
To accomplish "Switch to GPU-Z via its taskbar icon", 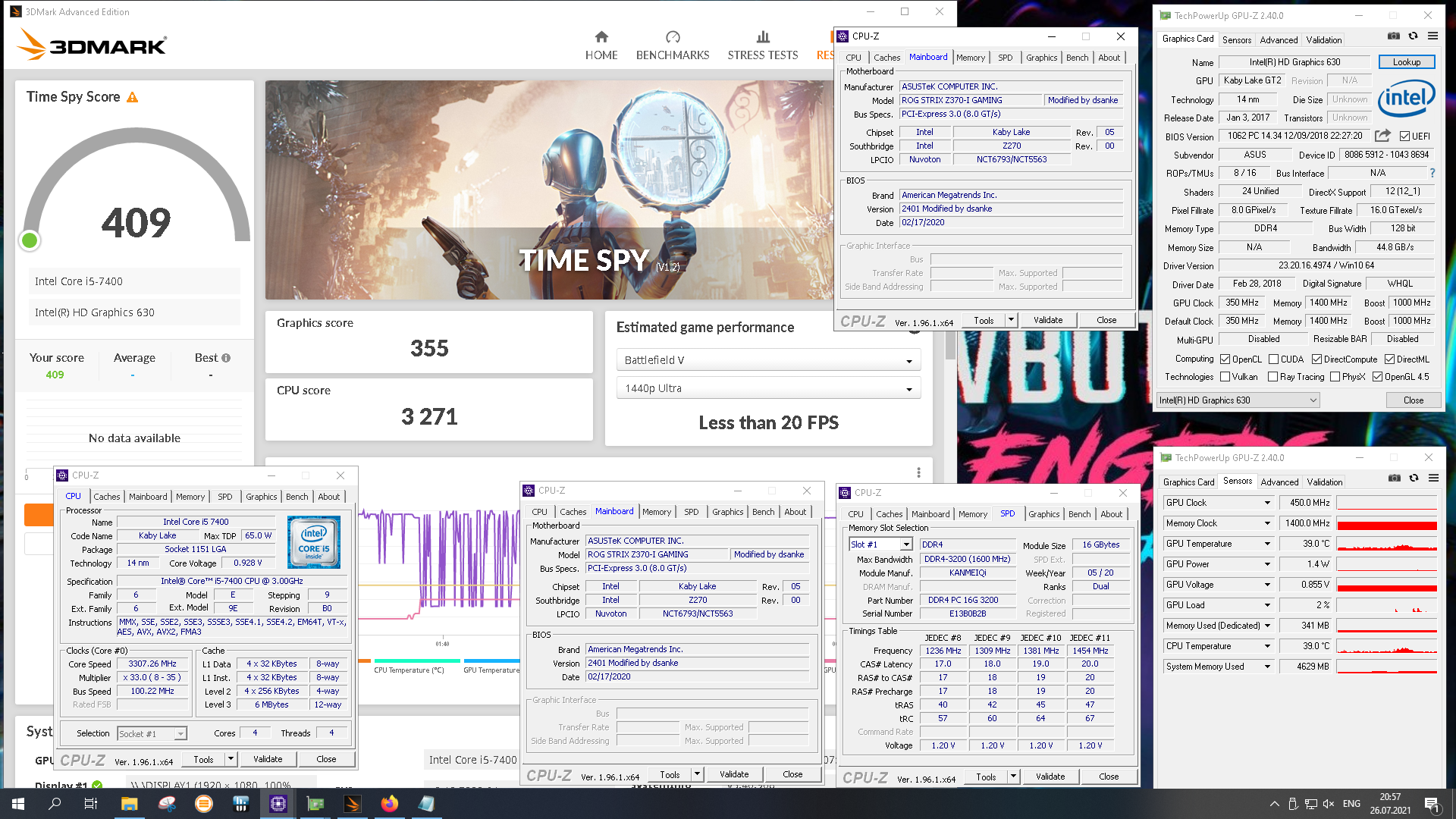I will (315, 804).
